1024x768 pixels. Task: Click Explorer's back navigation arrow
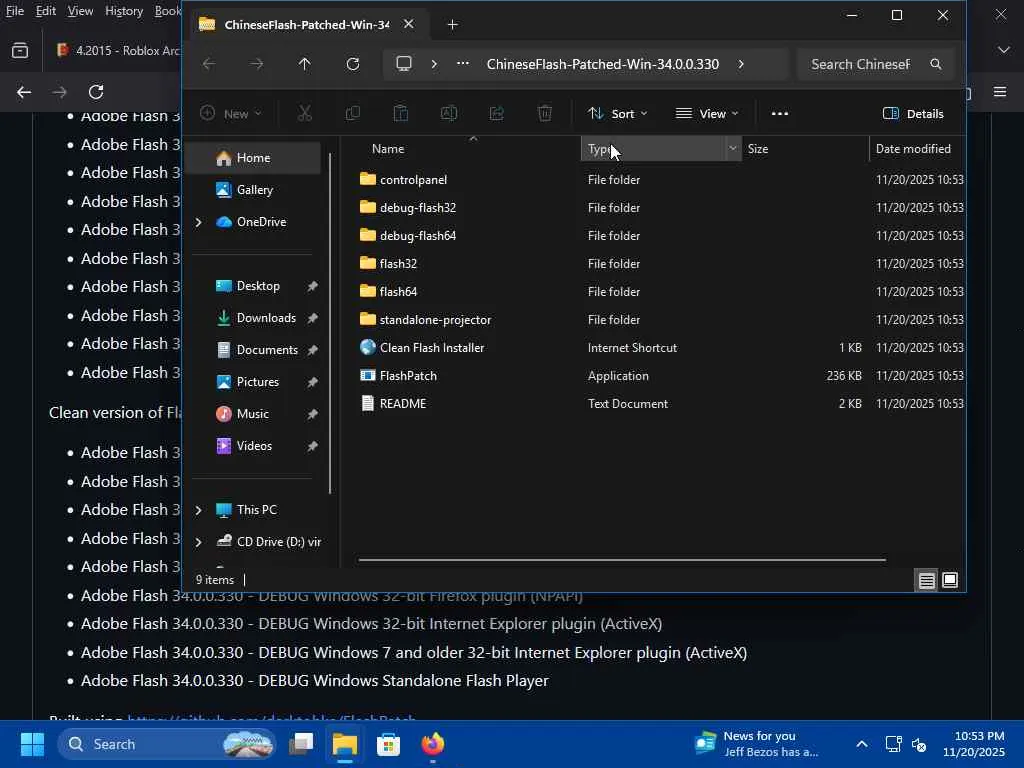click(x=209, y=64)
